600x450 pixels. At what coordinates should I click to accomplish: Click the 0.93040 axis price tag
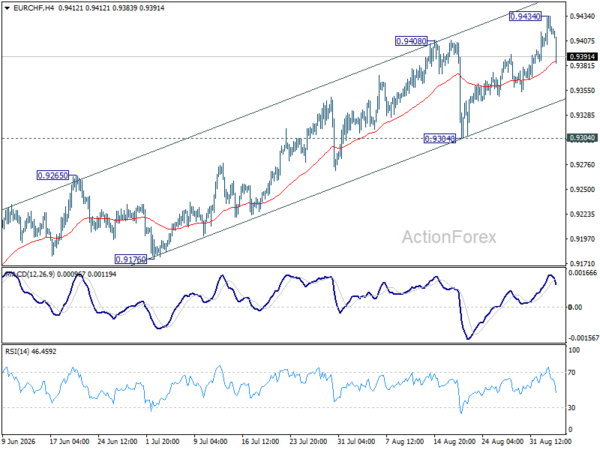[x=582, y=138]
